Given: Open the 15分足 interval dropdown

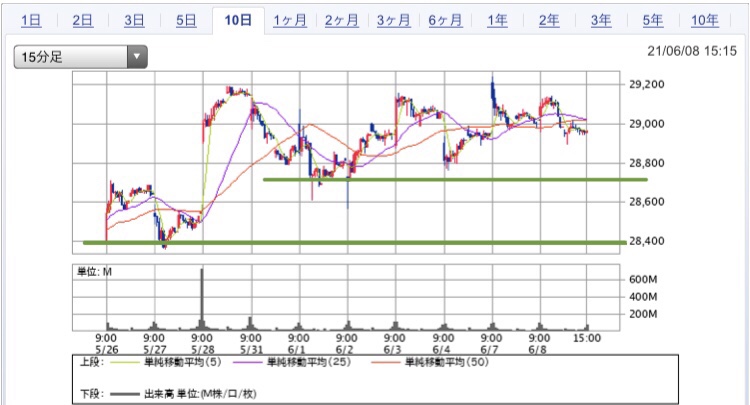Looking at the screenshot, I should (80, 57).
